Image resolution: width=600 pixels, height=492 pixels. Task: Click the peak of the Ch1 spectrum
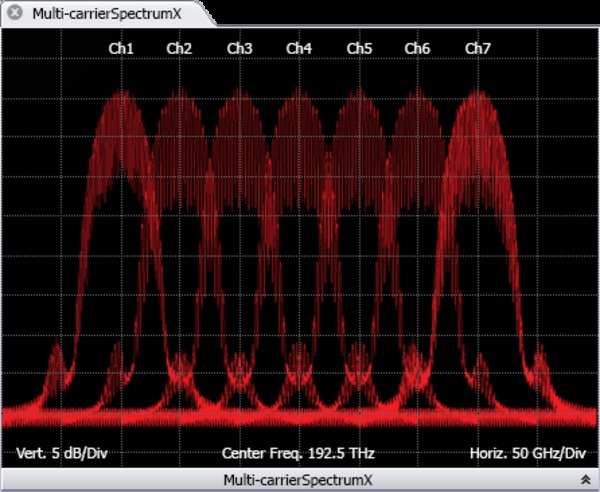122,95
